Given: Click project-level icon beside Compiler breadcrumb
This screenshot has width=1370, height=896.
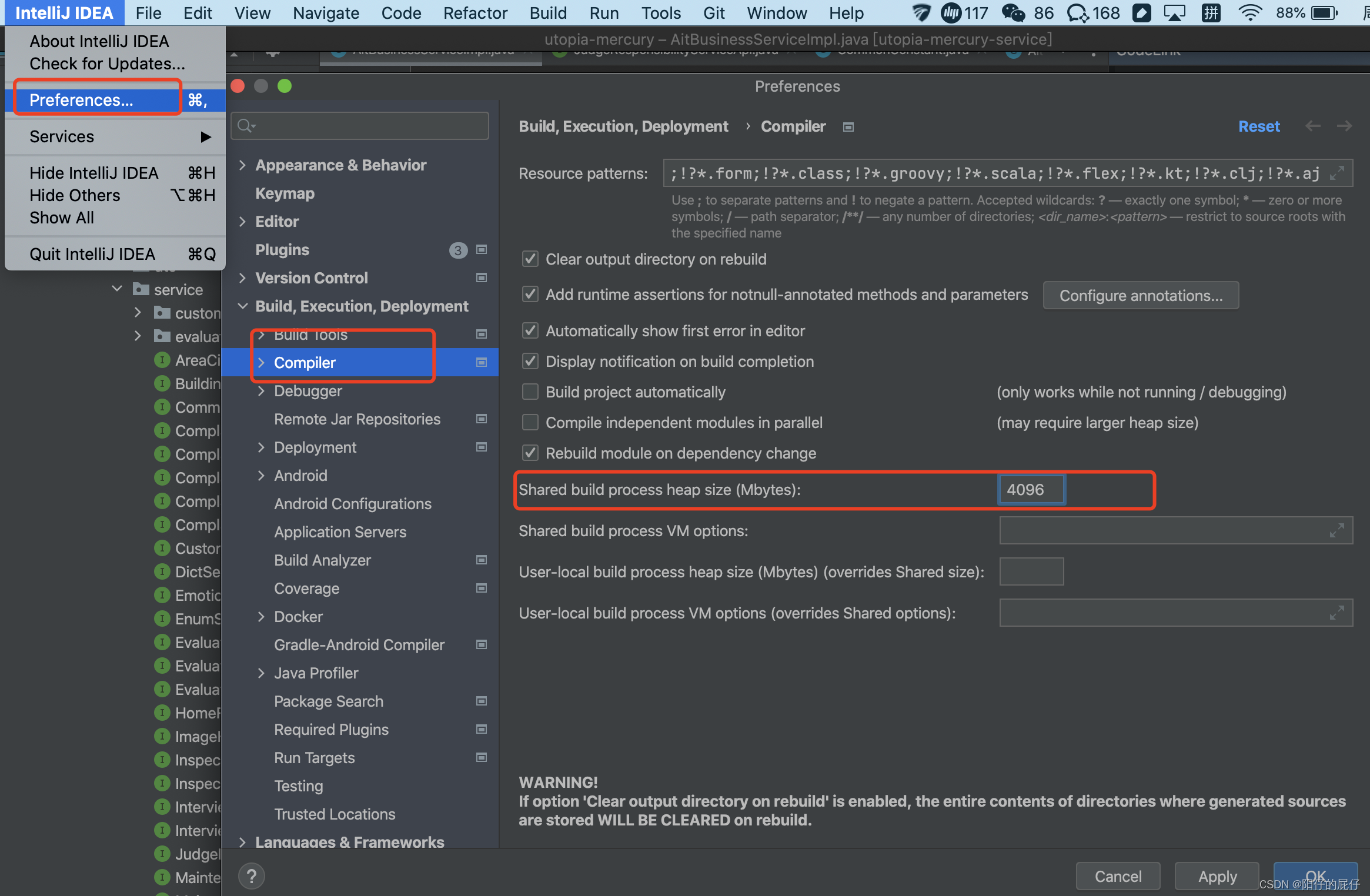Looking at the screenshot, I should (848, 127).
